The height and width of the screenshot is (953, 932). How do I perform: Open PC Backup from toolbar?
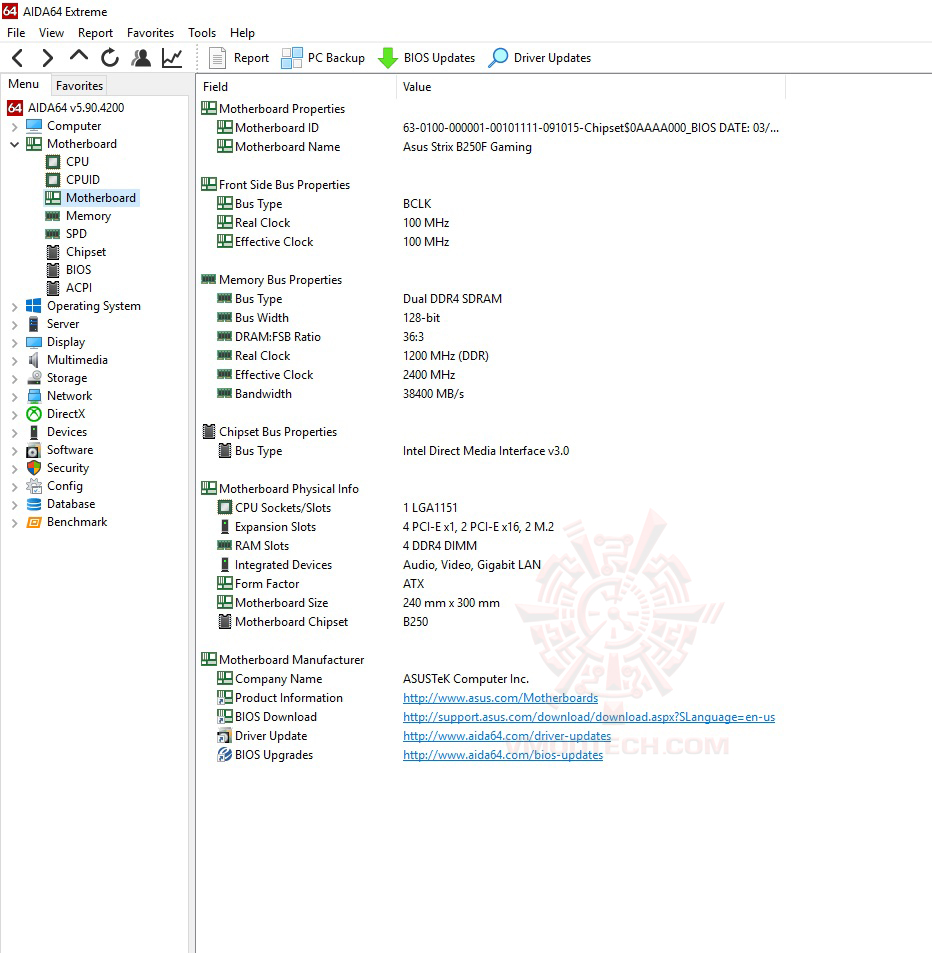click(x=323, y=58)
